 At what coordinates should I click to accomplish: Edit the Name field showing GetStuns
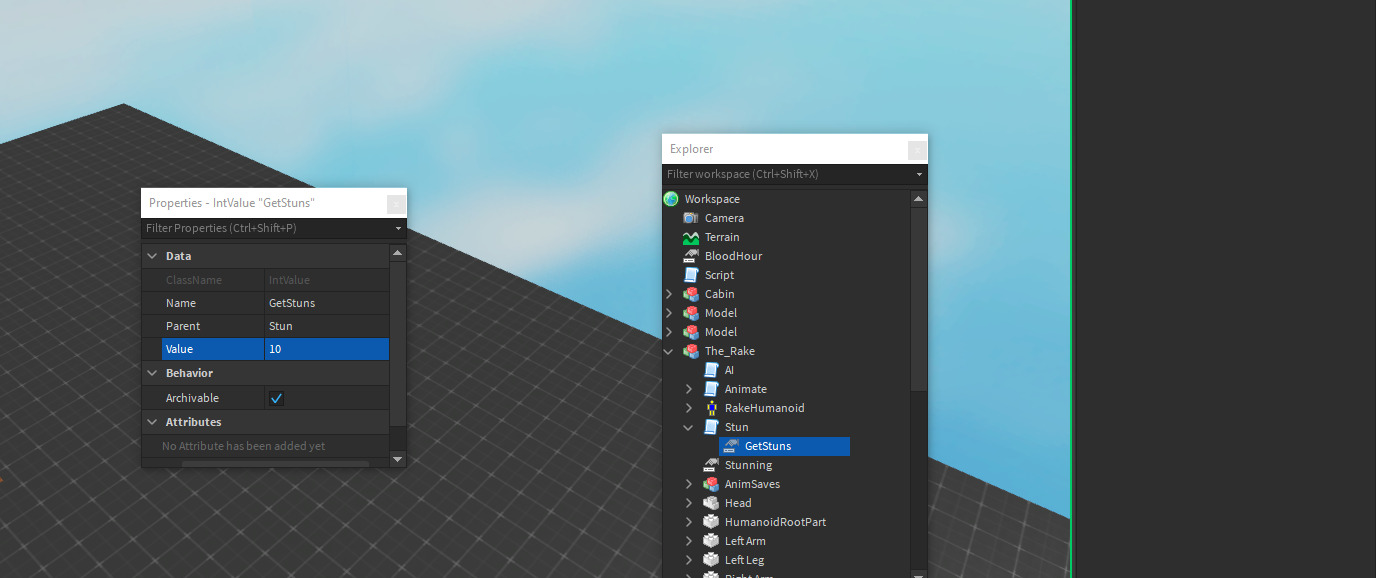(x=327, y=303)
